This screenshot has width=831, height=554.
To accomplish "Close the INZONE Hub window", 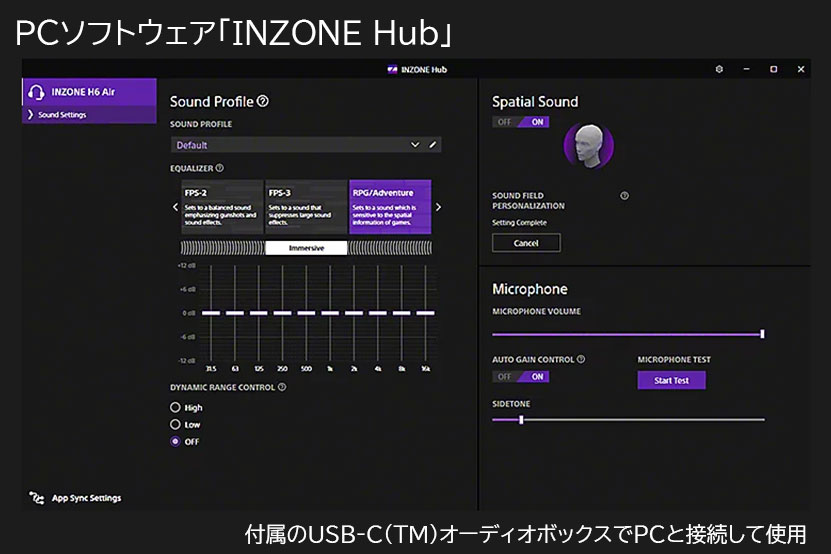I will coord(801,69).
